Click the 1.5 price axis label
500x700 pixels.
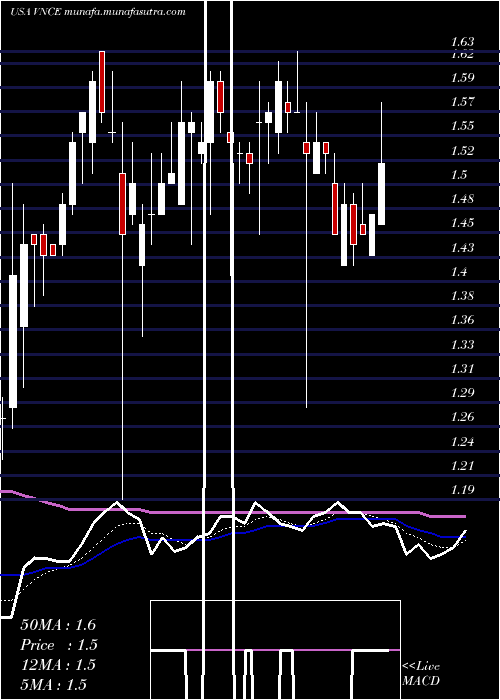coord(460,175)
